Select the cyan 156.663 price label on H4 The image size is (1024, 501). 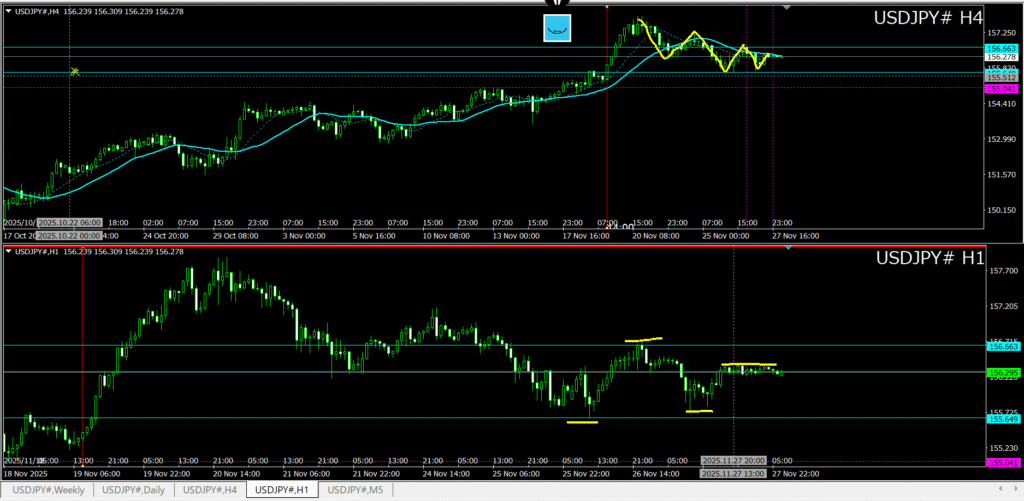pyautogui.click(x=1001, y=48)
